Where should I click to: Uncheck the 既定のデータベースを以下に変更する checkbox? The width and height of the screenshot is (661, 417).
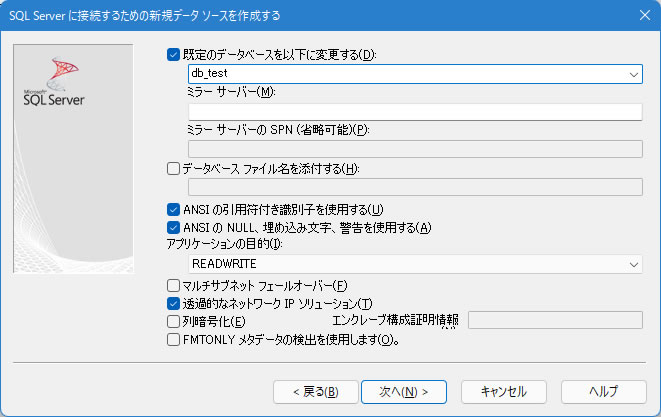coord(174,54)
